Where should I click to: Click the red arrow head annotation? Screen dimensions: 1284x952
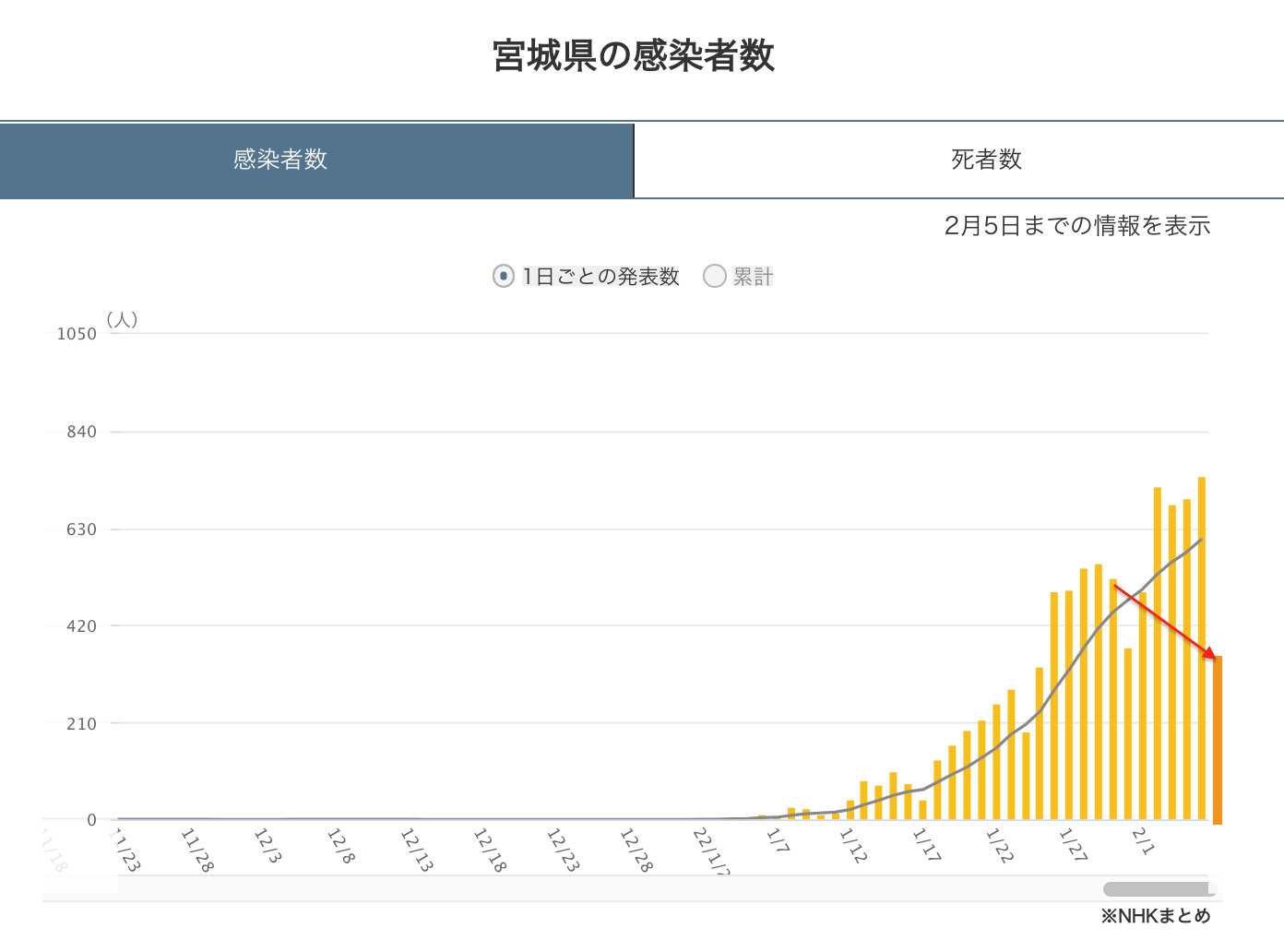[x=1210, y=653]
